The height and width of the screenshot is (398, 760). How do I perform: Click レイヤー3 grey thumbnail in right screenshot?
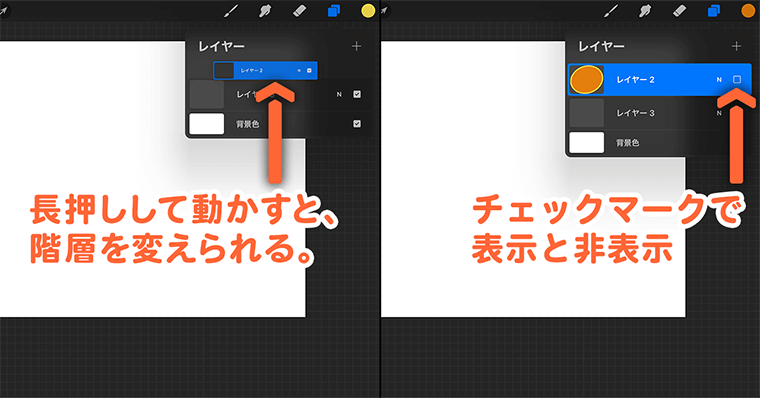586,113
